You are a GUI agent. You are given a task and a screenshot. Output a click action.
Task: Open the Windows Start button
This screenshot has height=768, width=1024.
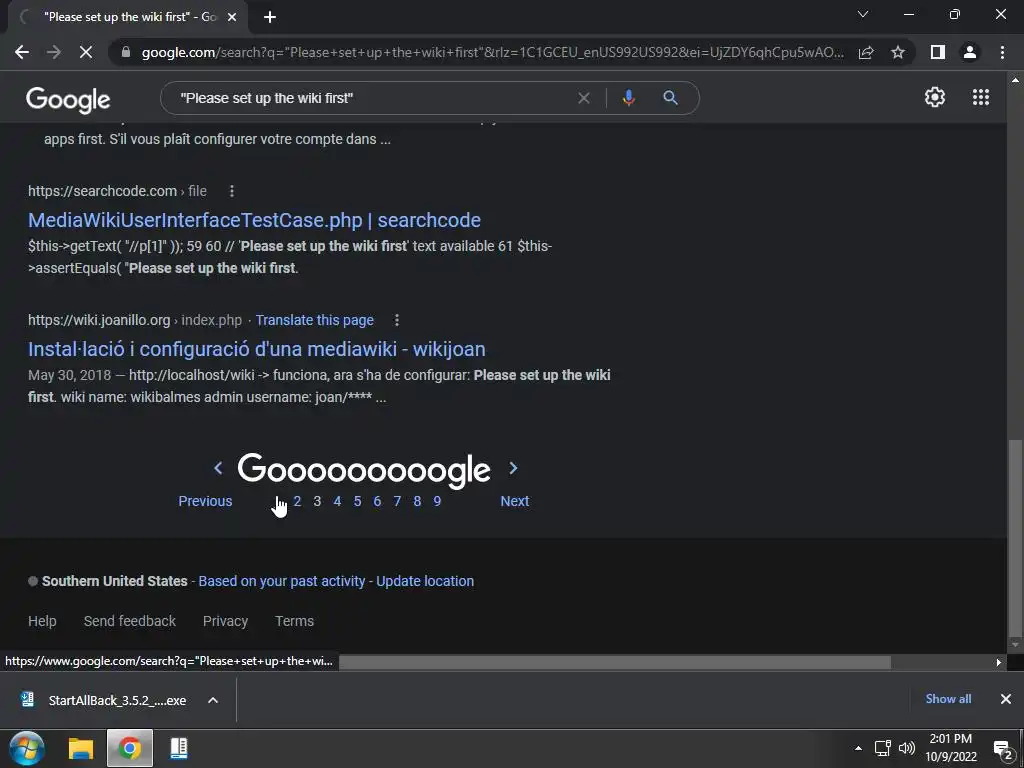[x=27, y=748]
